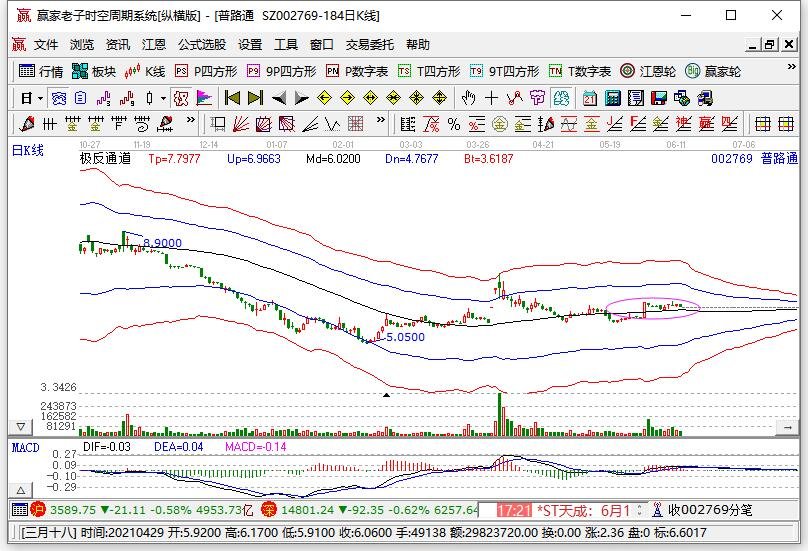Open the calculator icon

[x=613, y=98]
